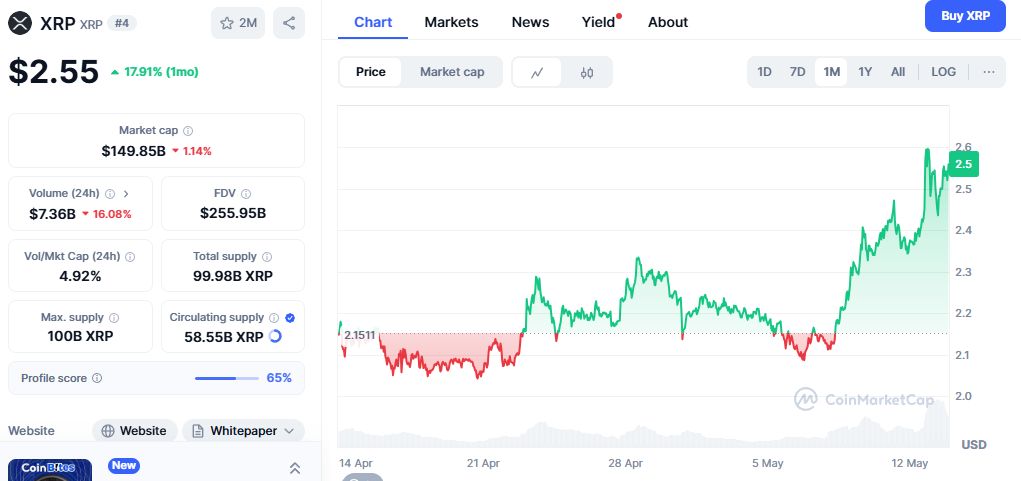The image size is (1021, 481).
Task: Click the New badge on CoinBites banner
Action: [x=123, y=465]
